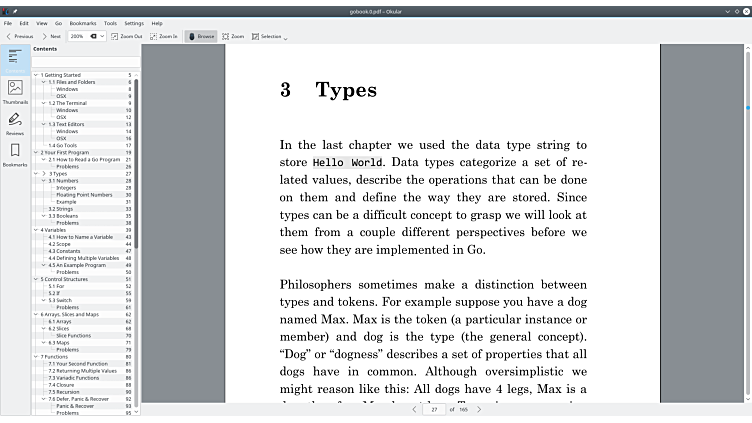Collapse the '3.1 Numbers' section
752x423 pixels.
click(x=44, y=180)
